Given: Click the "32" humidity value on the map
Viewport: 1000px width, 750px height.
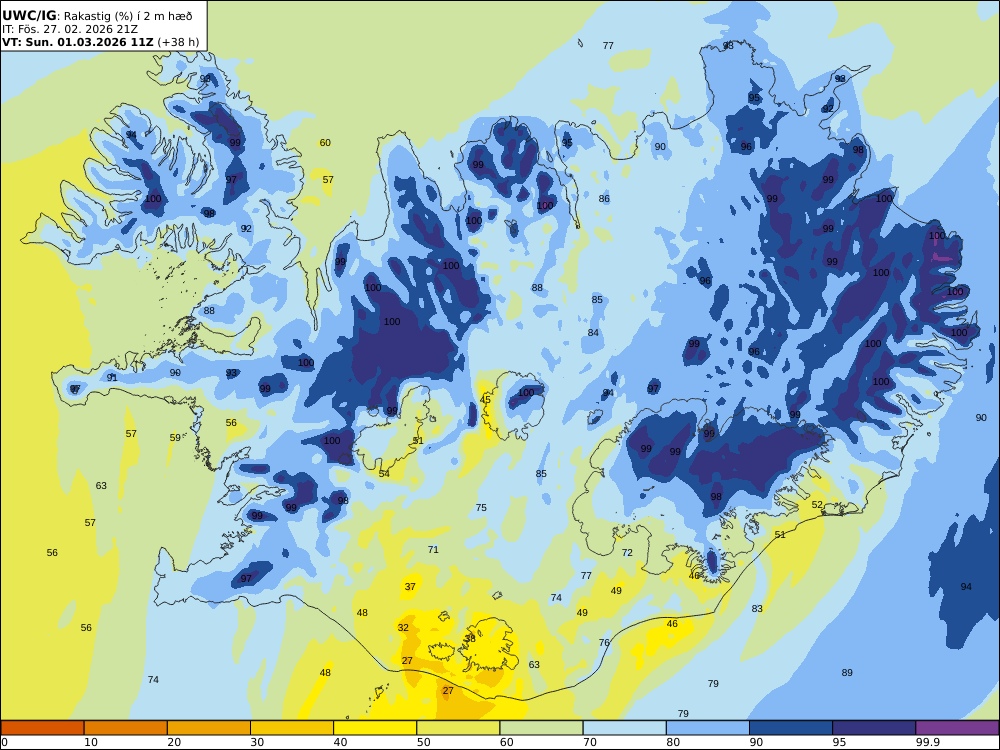Looking at the screenshot, I should click(x=403, y=628).
